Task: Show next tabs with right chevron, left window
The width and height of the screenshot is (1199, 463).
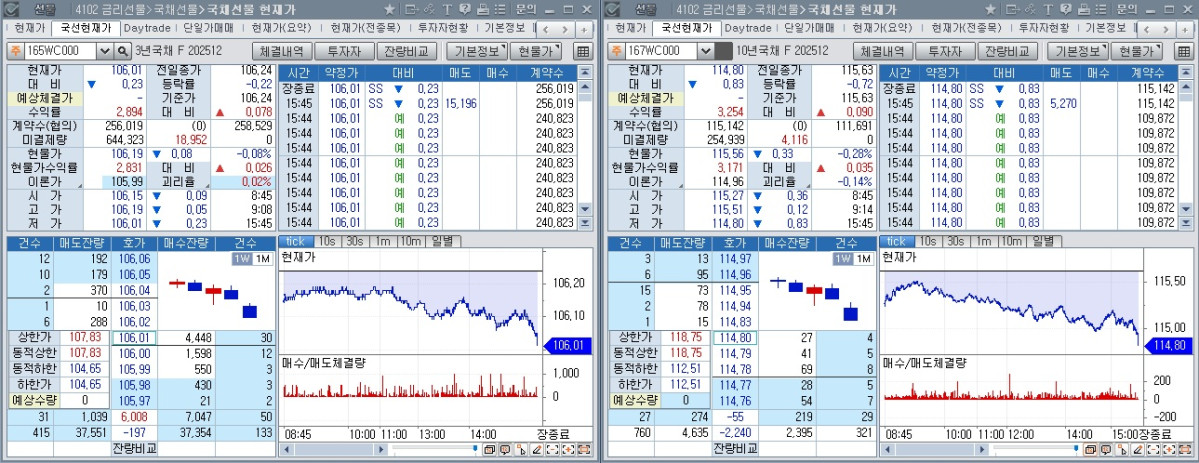Action: tap(565, 29)
